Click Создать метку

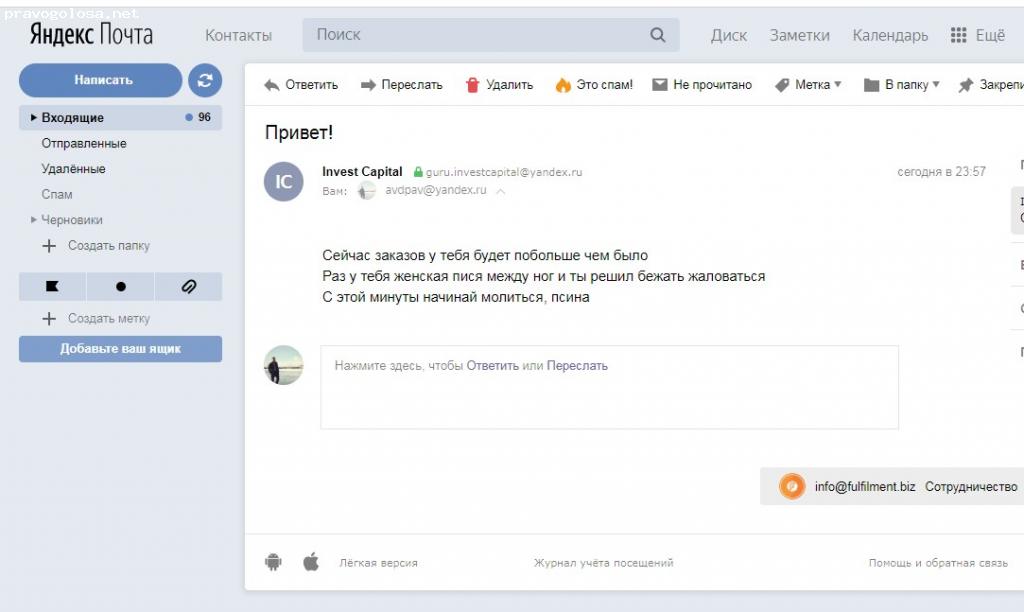pos(108,318)
